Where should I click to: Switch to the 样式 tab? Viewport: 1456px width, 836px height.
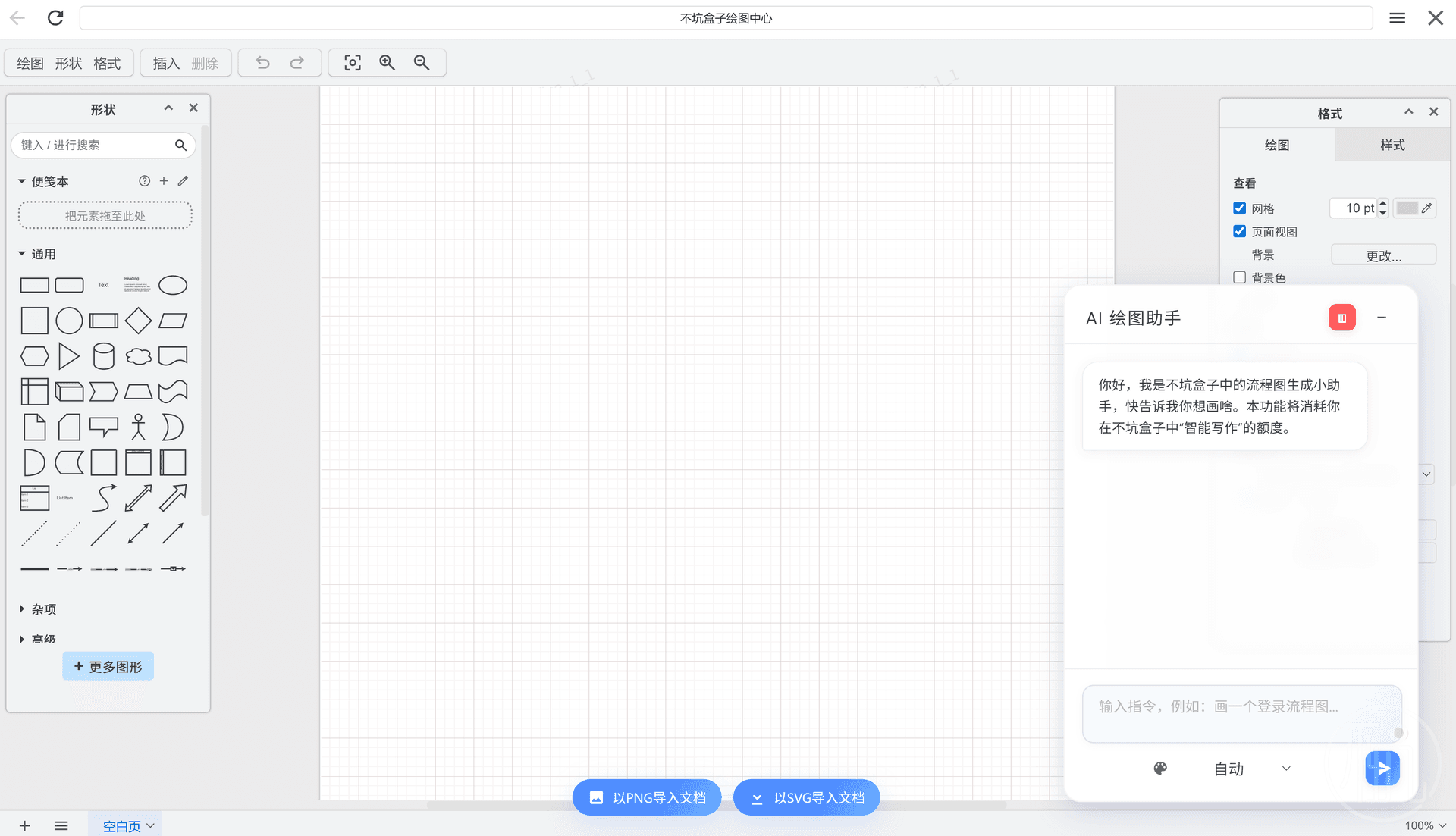(x=1392, y=145)
